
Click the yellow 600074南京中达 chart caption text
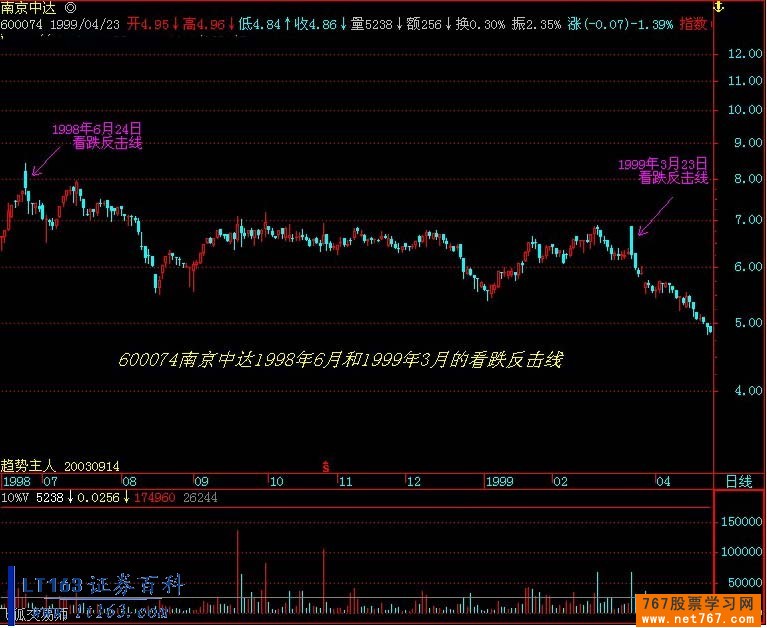[340, 359]
